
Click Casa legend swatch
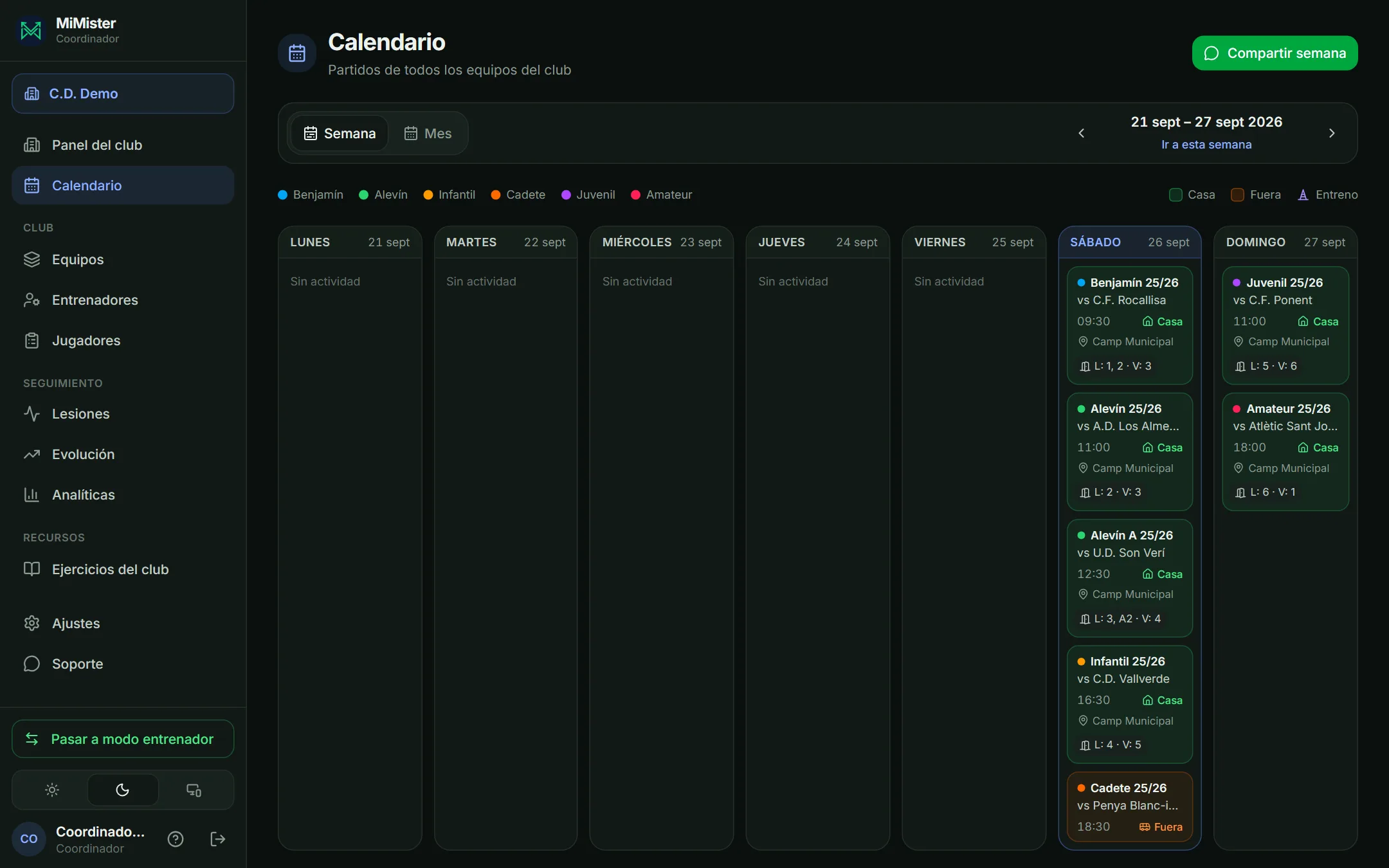pyautogui.click(x=1176, y=195)
